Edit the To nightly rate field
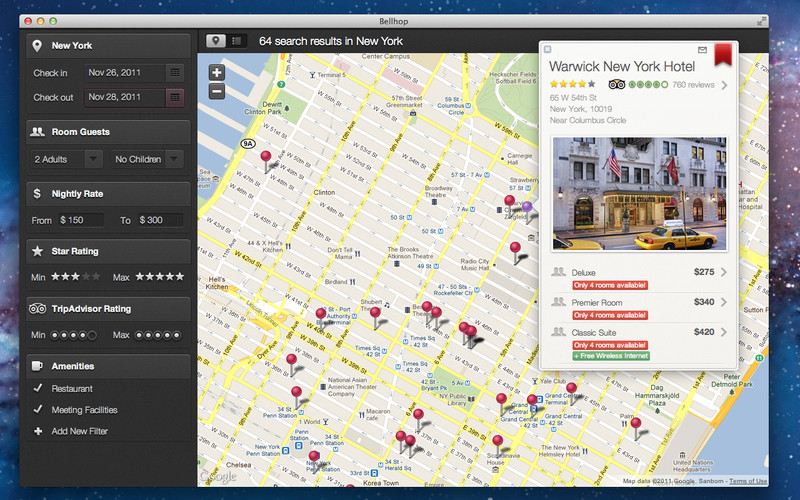 [160, 220]
